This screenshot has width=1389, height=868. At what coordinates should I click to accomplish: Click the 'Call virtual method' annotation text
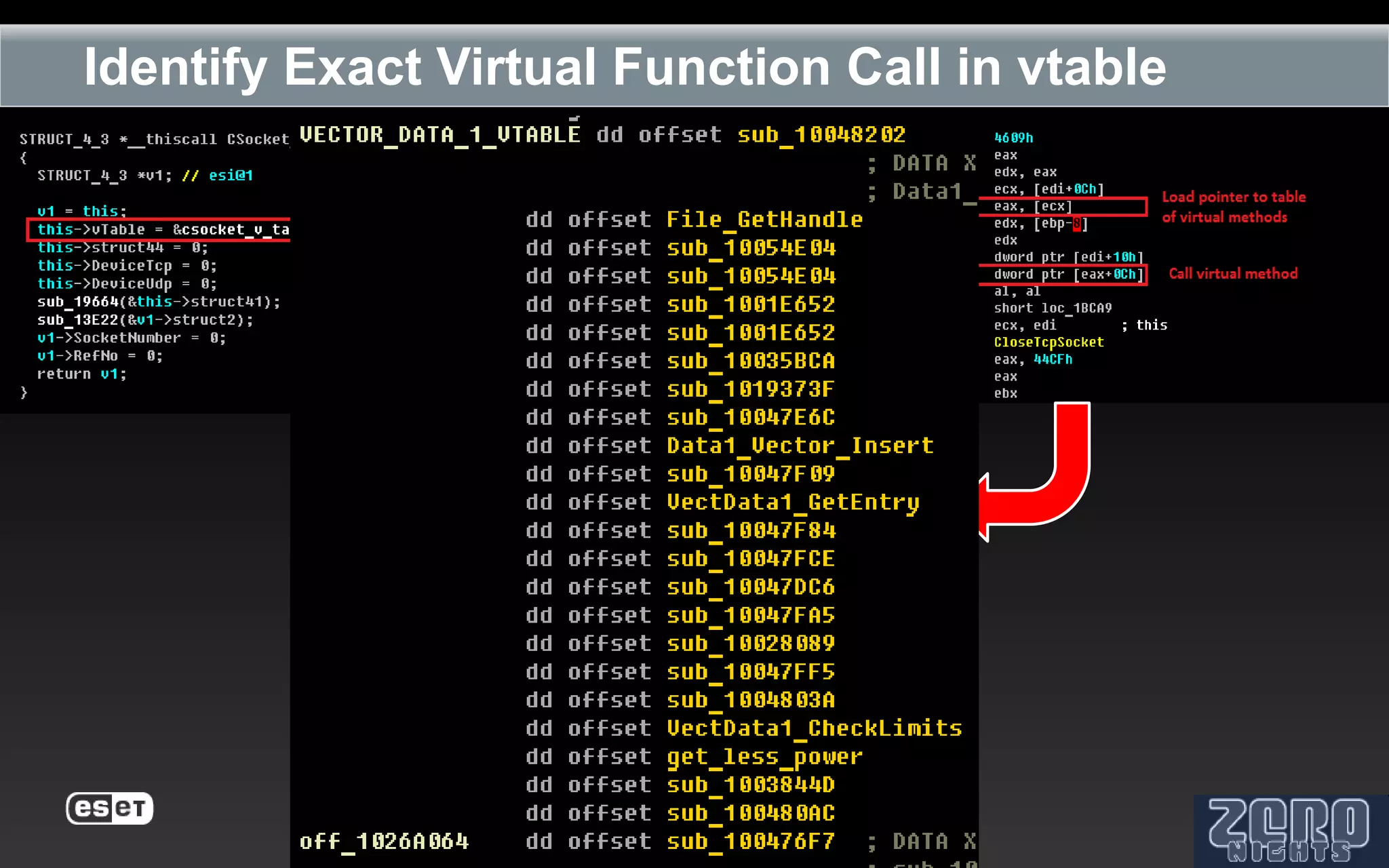[1233, 273]
